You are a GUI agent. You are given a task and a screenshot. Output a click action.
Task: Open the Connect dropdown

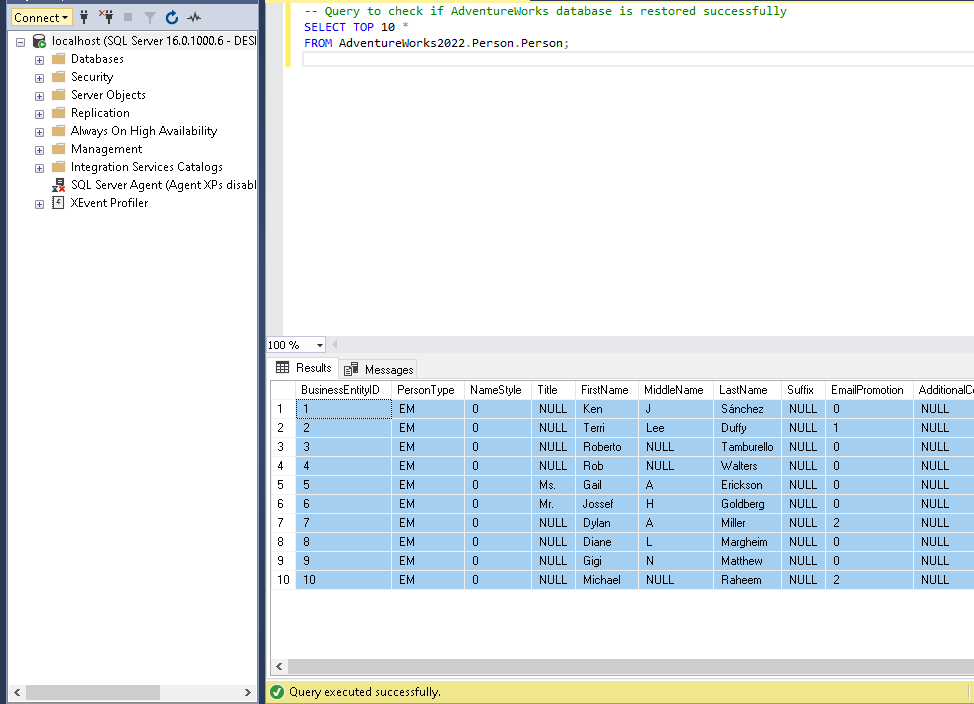click(42, 17)
